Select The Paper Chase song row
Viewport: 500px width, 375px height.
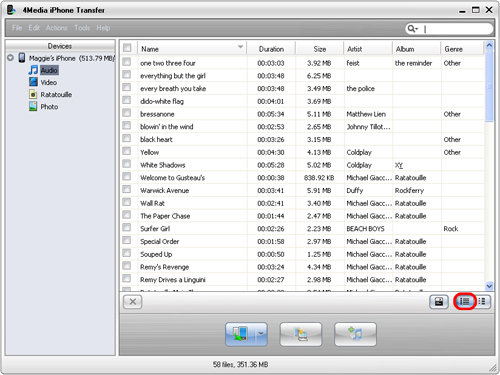coord(302,216)
